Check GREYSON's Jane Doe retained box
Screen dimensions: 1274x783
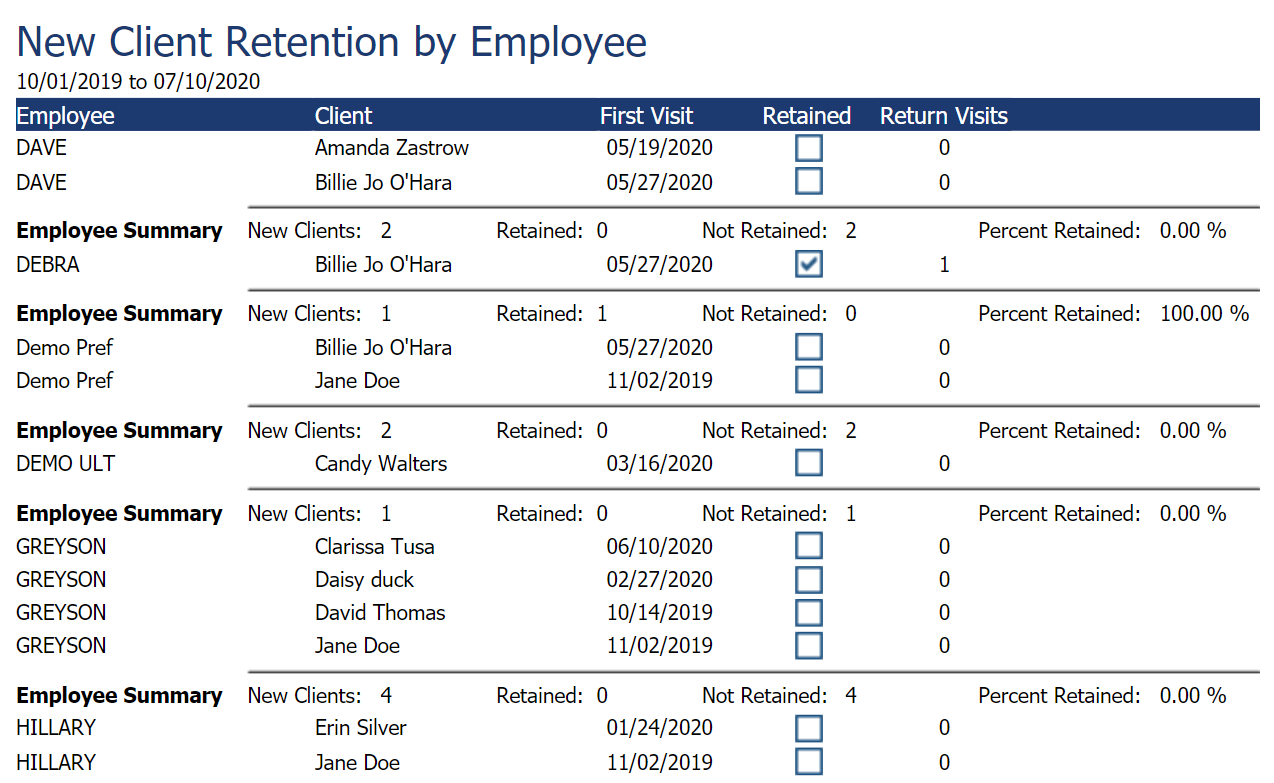(808, 645)
